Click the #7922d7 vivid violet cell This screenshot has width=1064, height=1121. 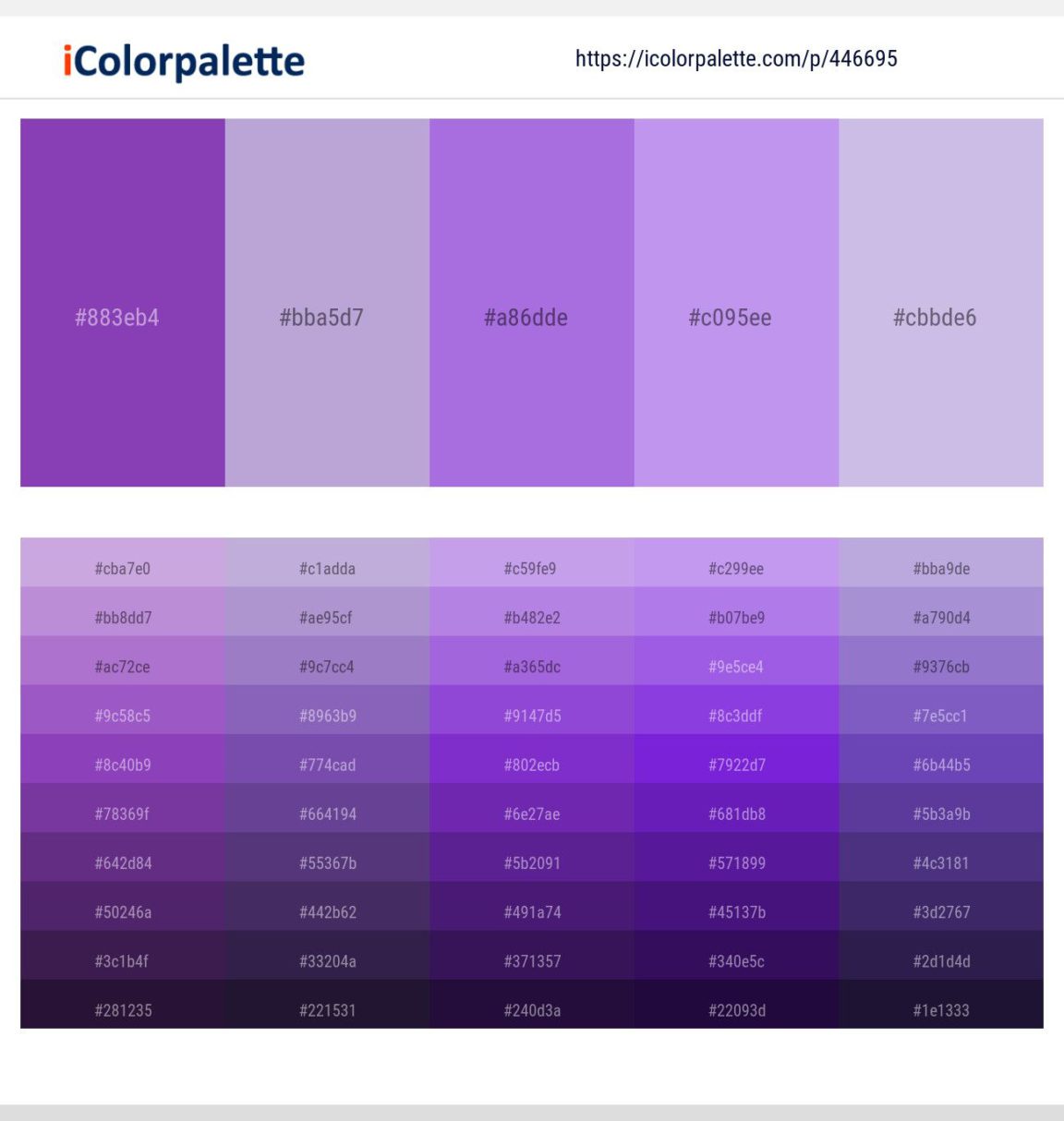[x=736, y=764]
